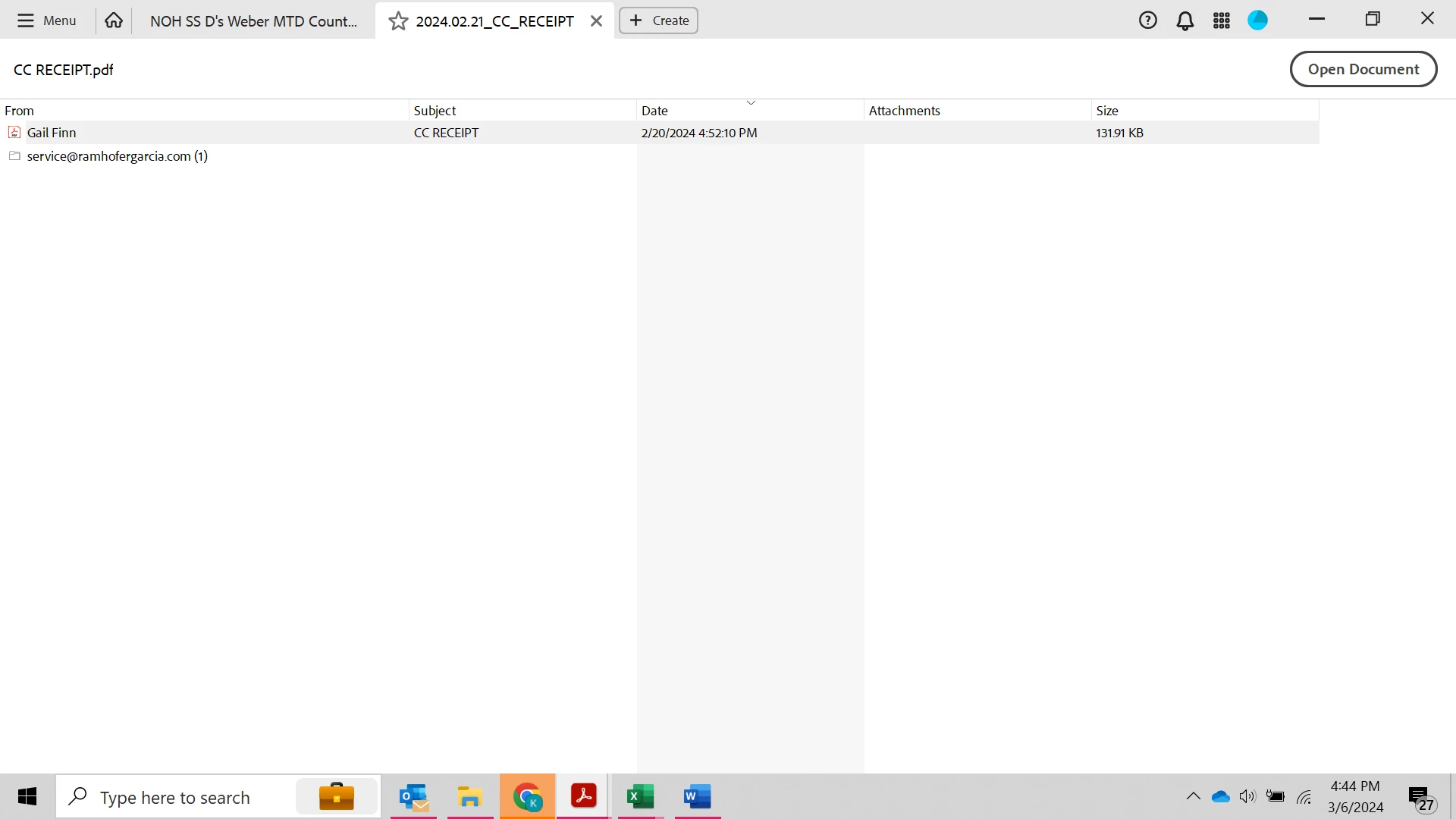Toggle the Date column sort arrow
This screenshot has width=1456, height=819.
[x=751, y=103]
